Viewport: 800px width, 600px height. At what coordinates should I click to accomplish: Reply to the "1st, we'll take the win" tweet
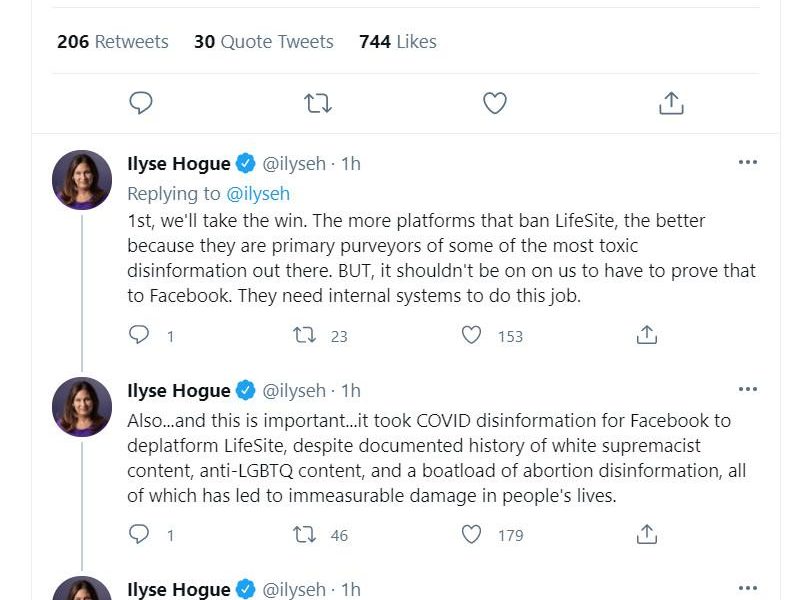[x=140, y=336]
